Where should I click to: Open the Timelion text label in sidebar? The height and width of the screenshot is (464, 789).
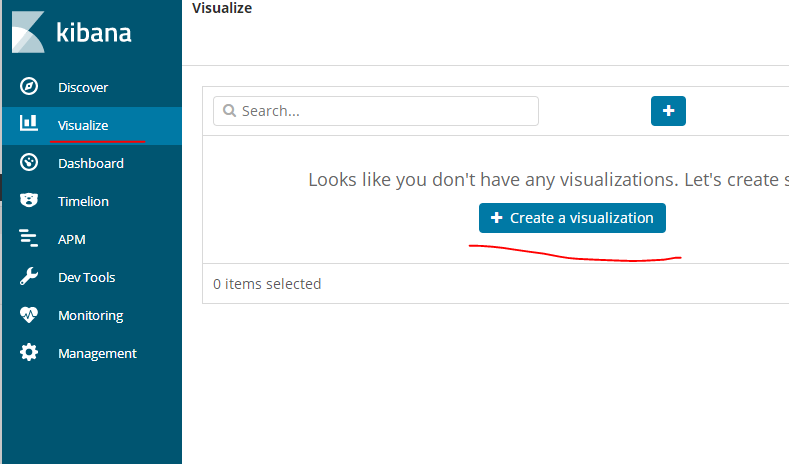(83, 201)
